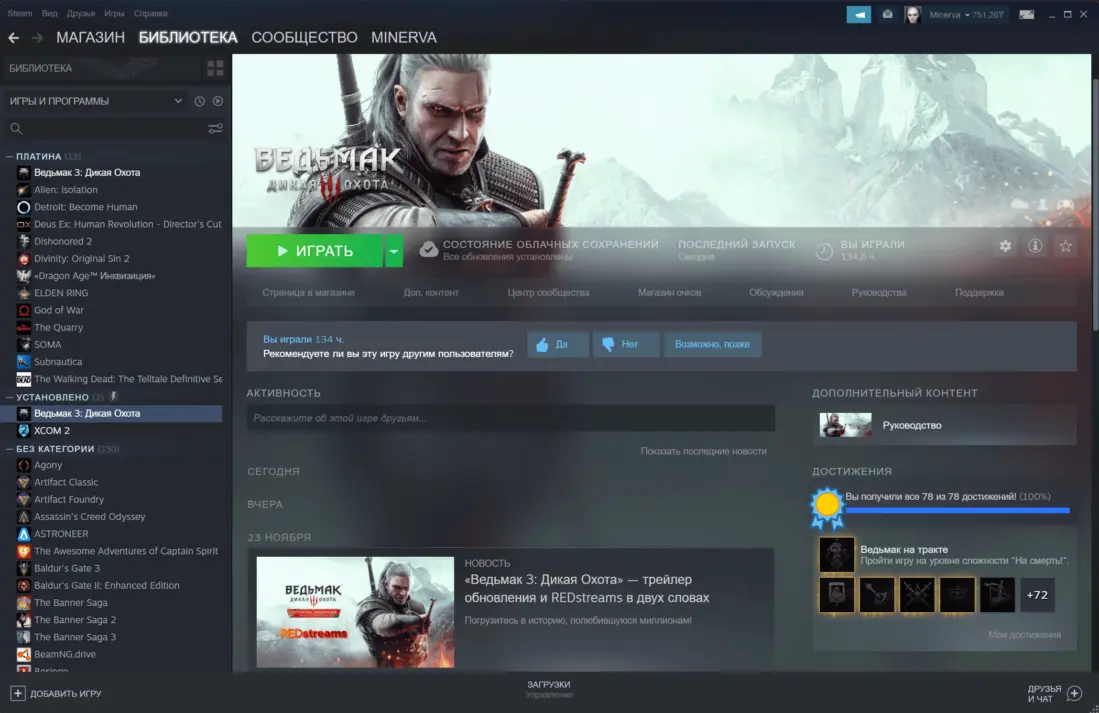The height and width of the screenshot is (713, 1099).
Task: Click thumbs-up Да recommendation button
Action: coord(558,344)
